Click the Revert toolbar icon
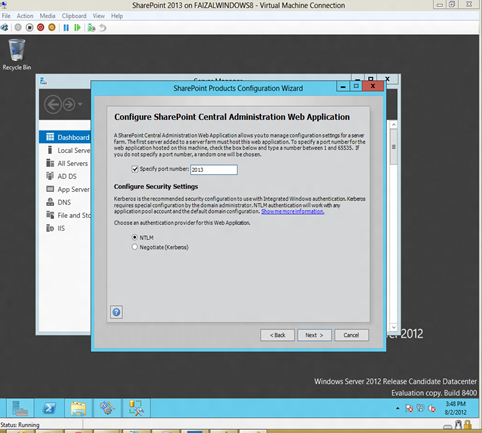The height and width of the screenshot is (433, 482). [x=103, y=28]
